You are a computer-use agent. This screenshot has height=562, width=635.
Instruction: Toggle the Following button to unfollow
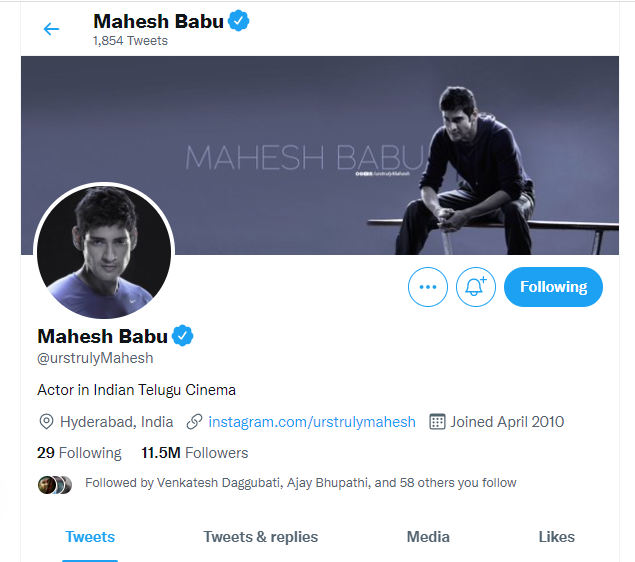(x=553, y=287)
